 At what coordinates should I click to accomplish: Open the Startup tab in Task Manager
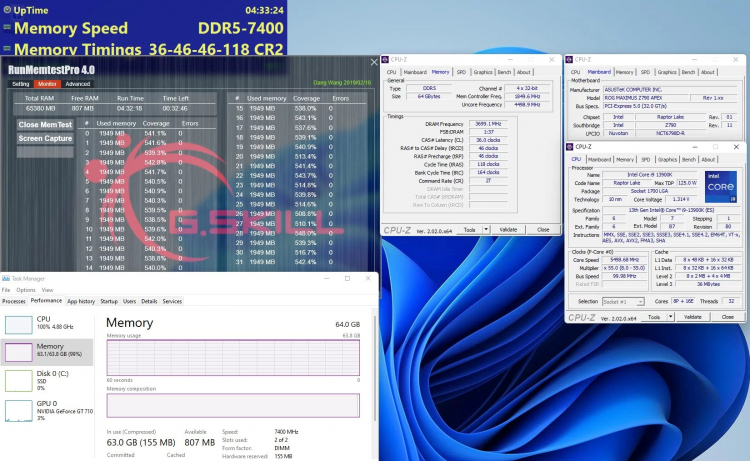click(x=109, y=301)
